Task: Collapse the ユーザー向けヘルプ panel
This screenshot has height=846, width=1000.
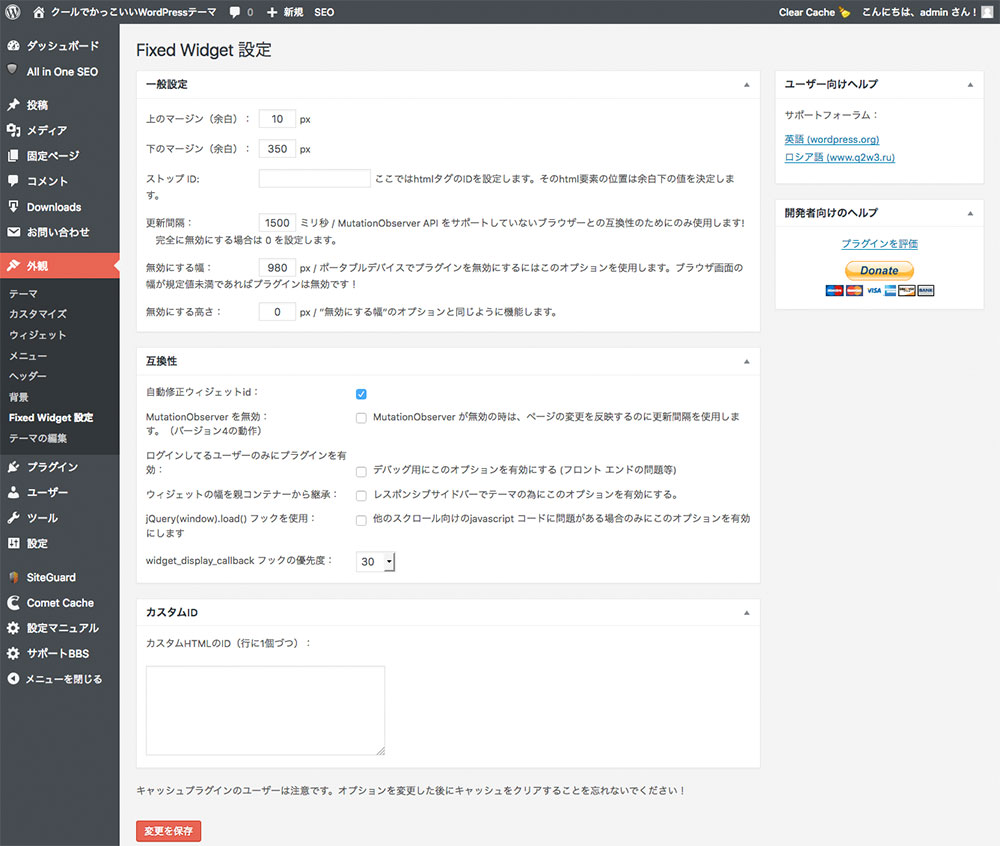Action: [970, 85]
